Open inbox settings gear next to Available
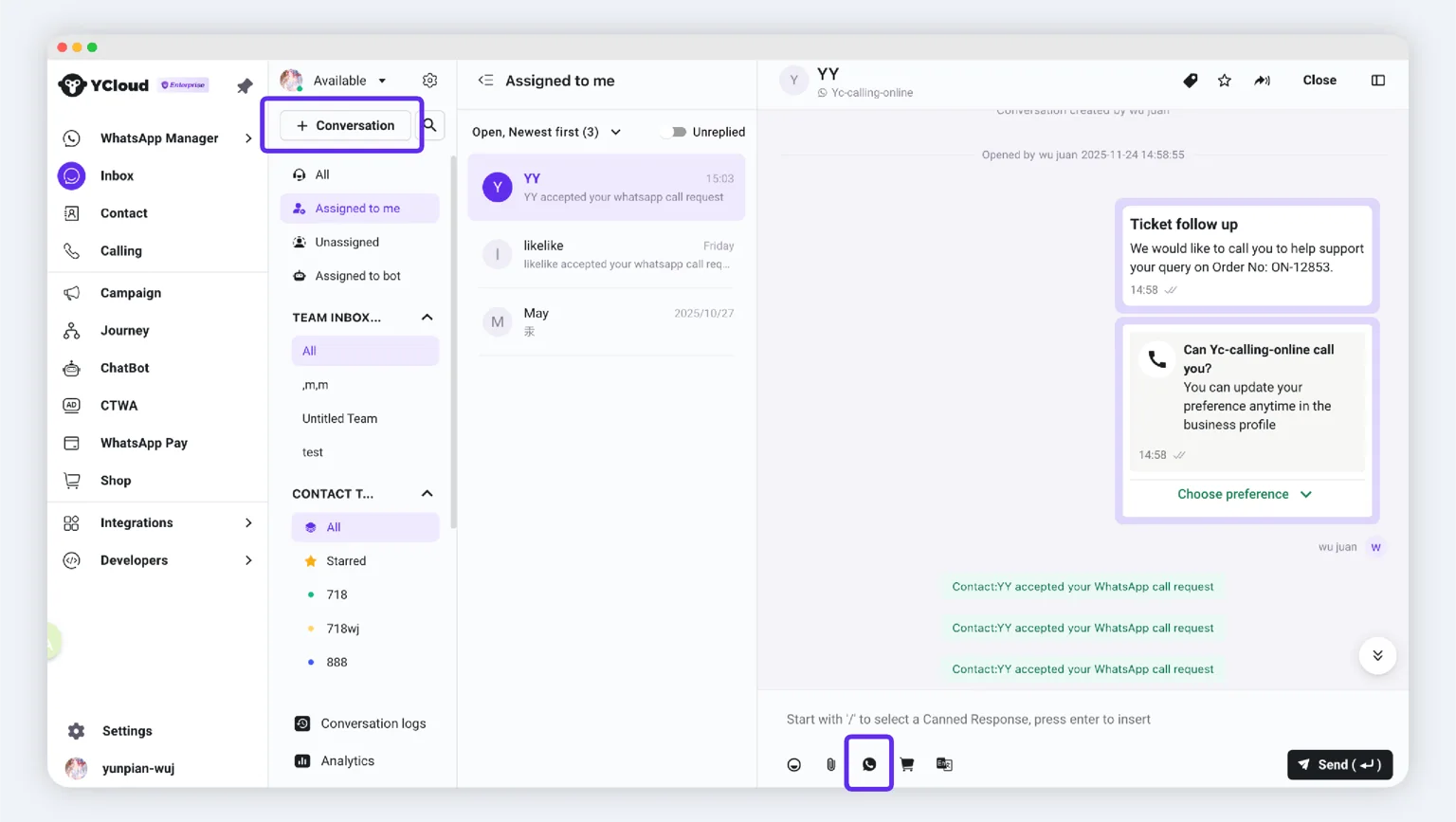The image size is (1456, 822). click(x=430, y=81)
